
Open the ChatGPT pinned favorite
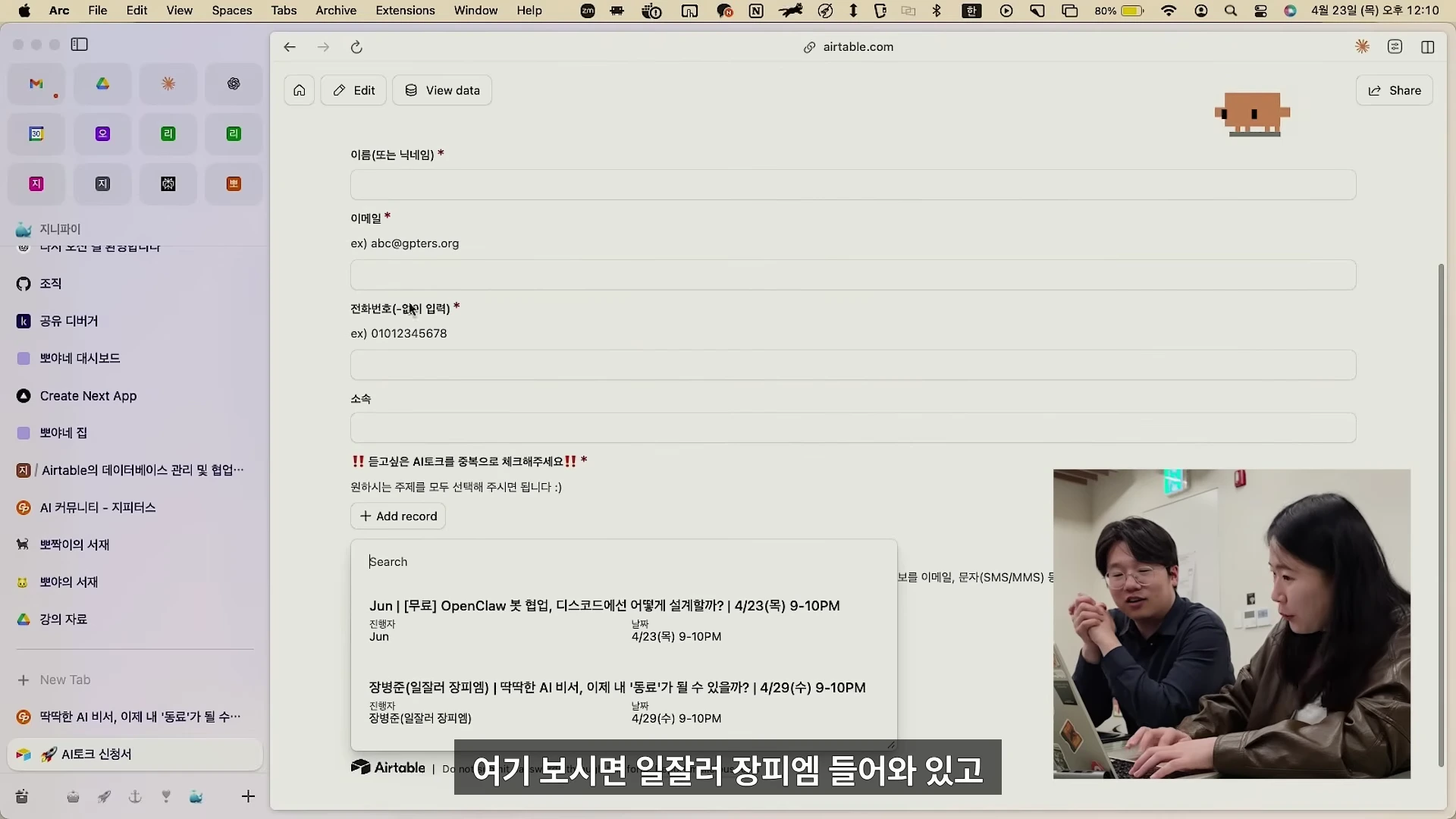(234, 84)
